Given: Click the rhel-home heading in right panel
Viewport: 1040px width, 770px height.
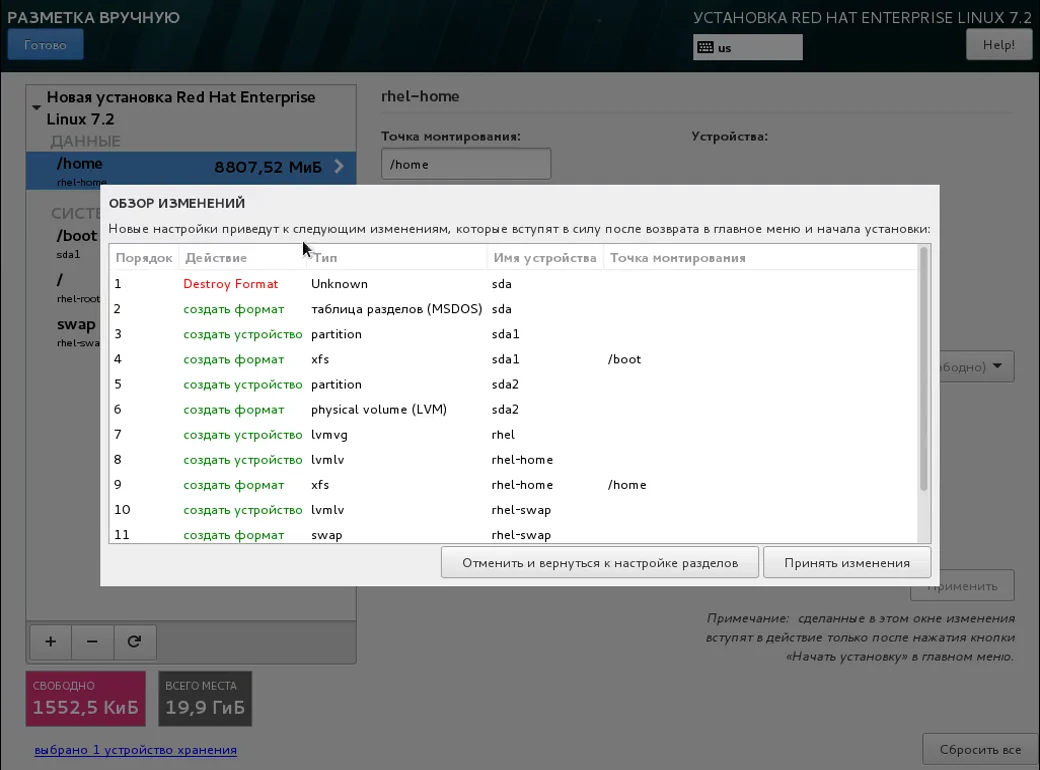Looking at the screenshot, I should click(420, 96).
